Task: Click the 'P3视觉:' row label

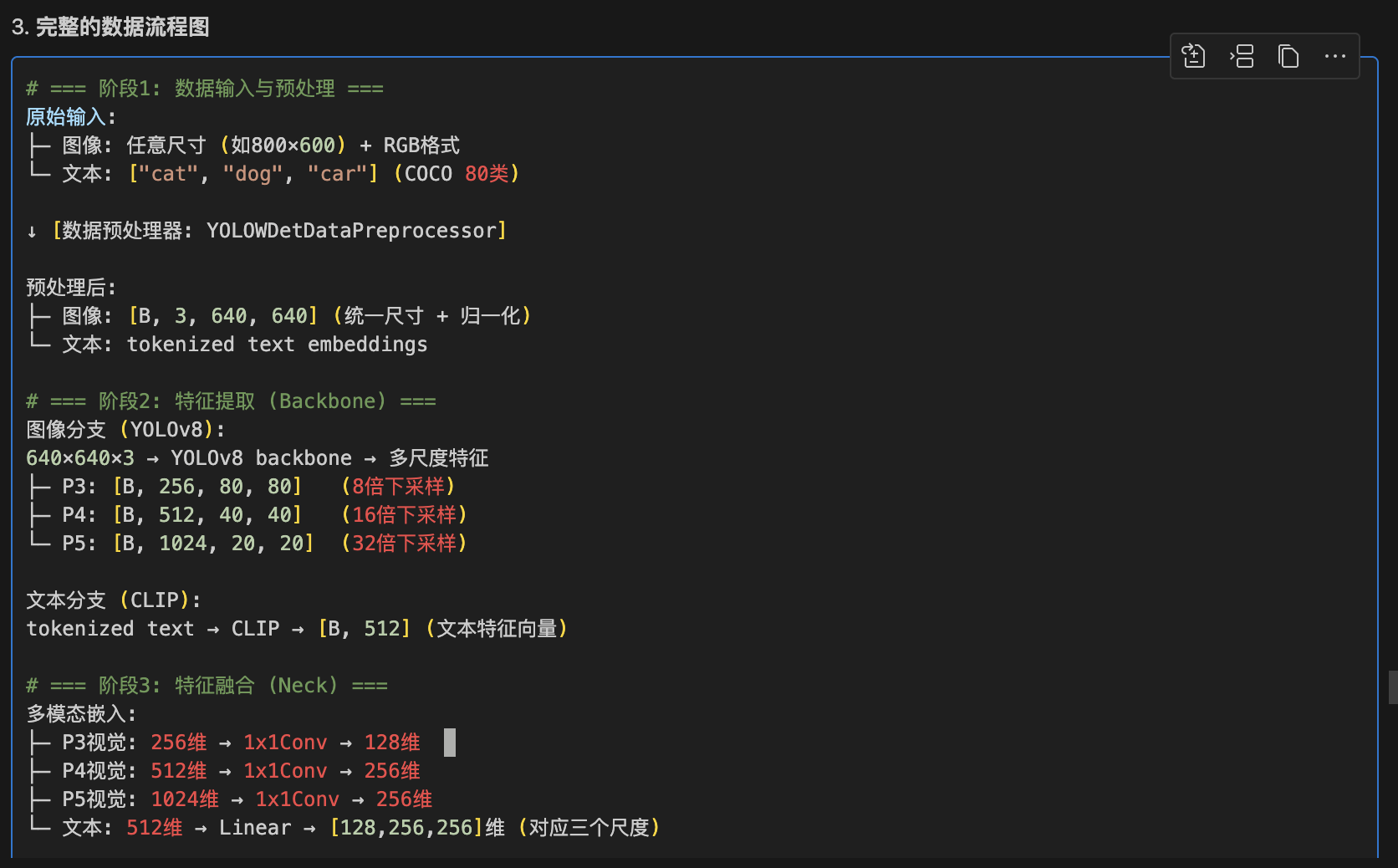Action: (99, 743)
